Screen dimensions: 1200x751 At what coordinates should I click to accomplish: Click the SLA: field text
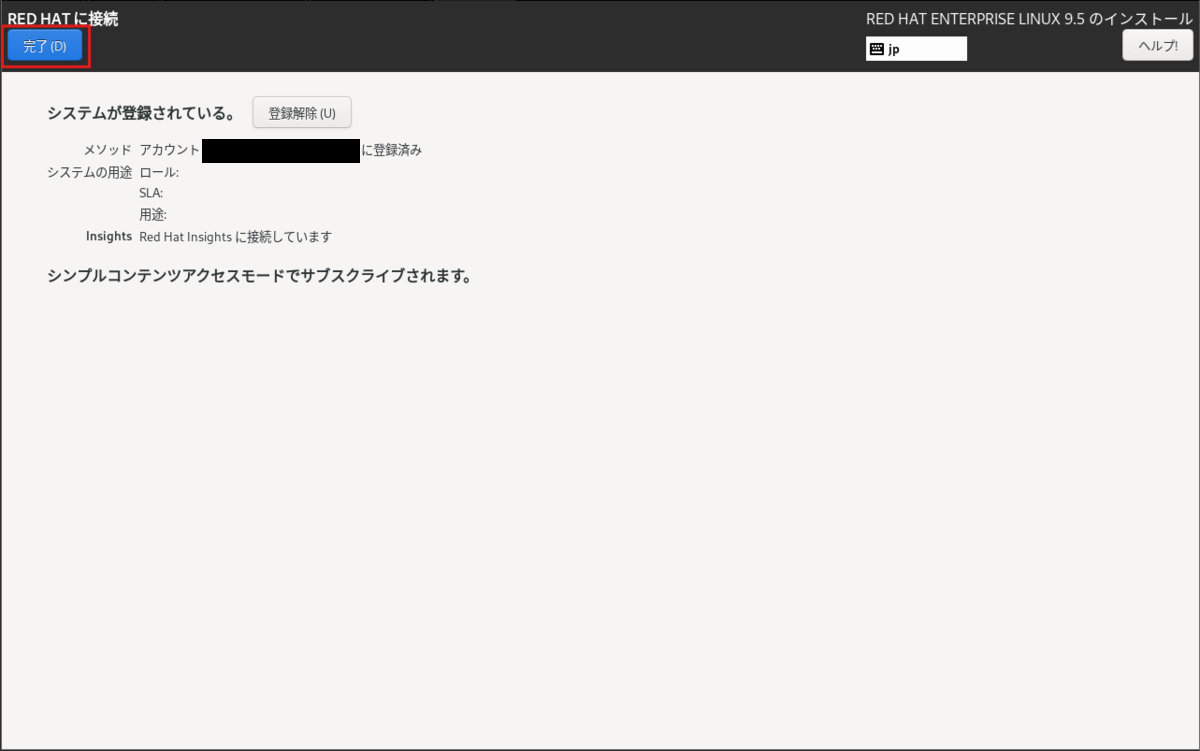151,193
